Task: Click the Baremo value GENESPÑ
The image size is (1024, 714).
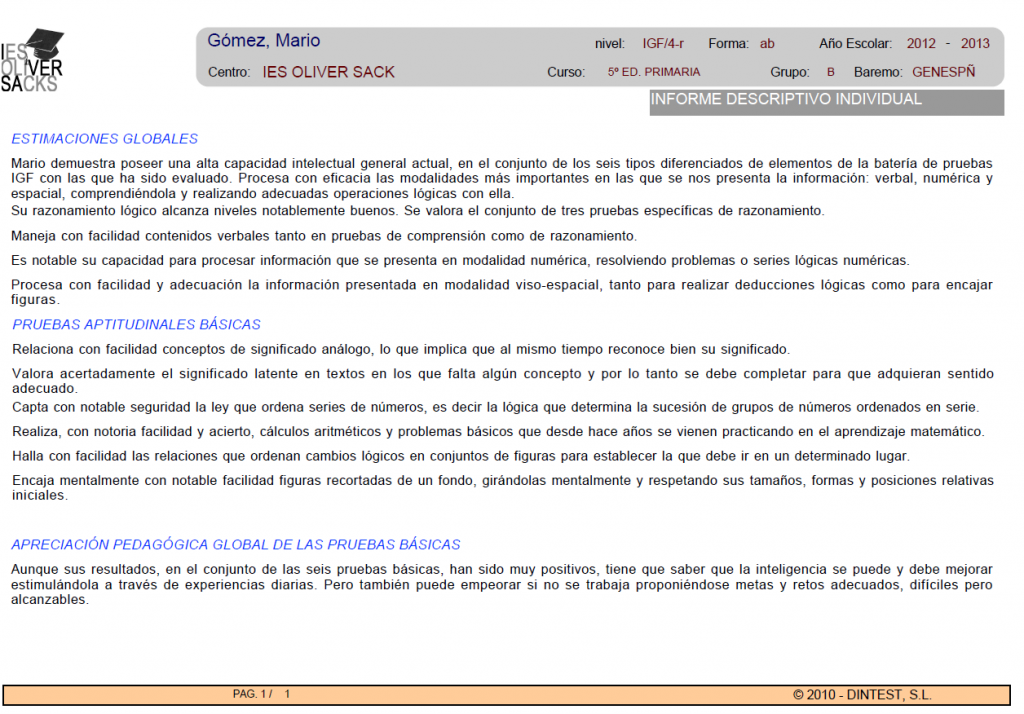Action: (943, 72)
